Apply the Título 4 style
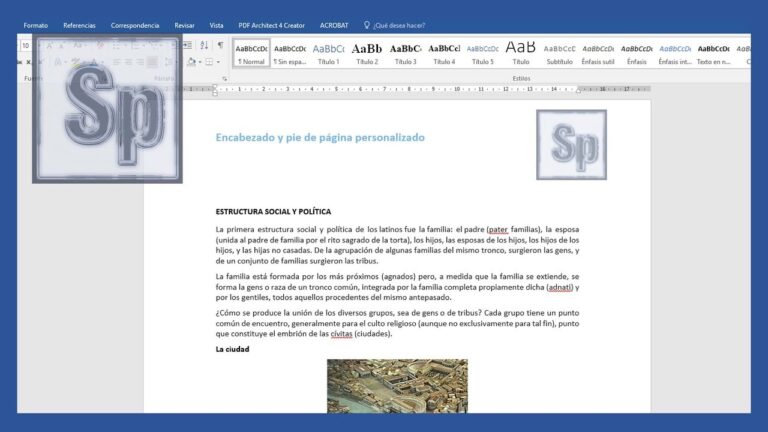This screenshot has width=768, height=432. [444, 53]
